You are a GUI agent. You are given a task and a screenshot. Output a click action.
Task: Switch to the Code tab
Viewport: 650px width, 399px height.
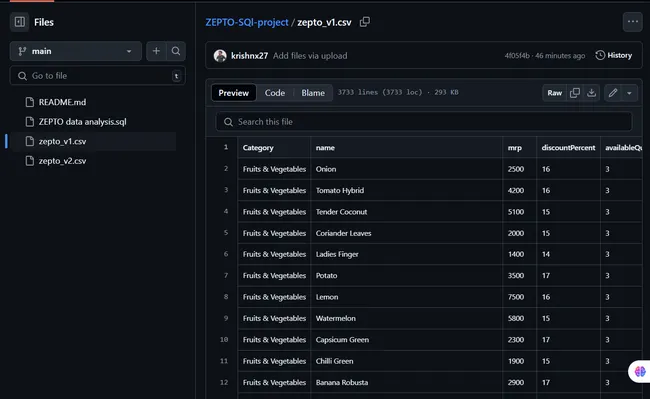(275, 93)
